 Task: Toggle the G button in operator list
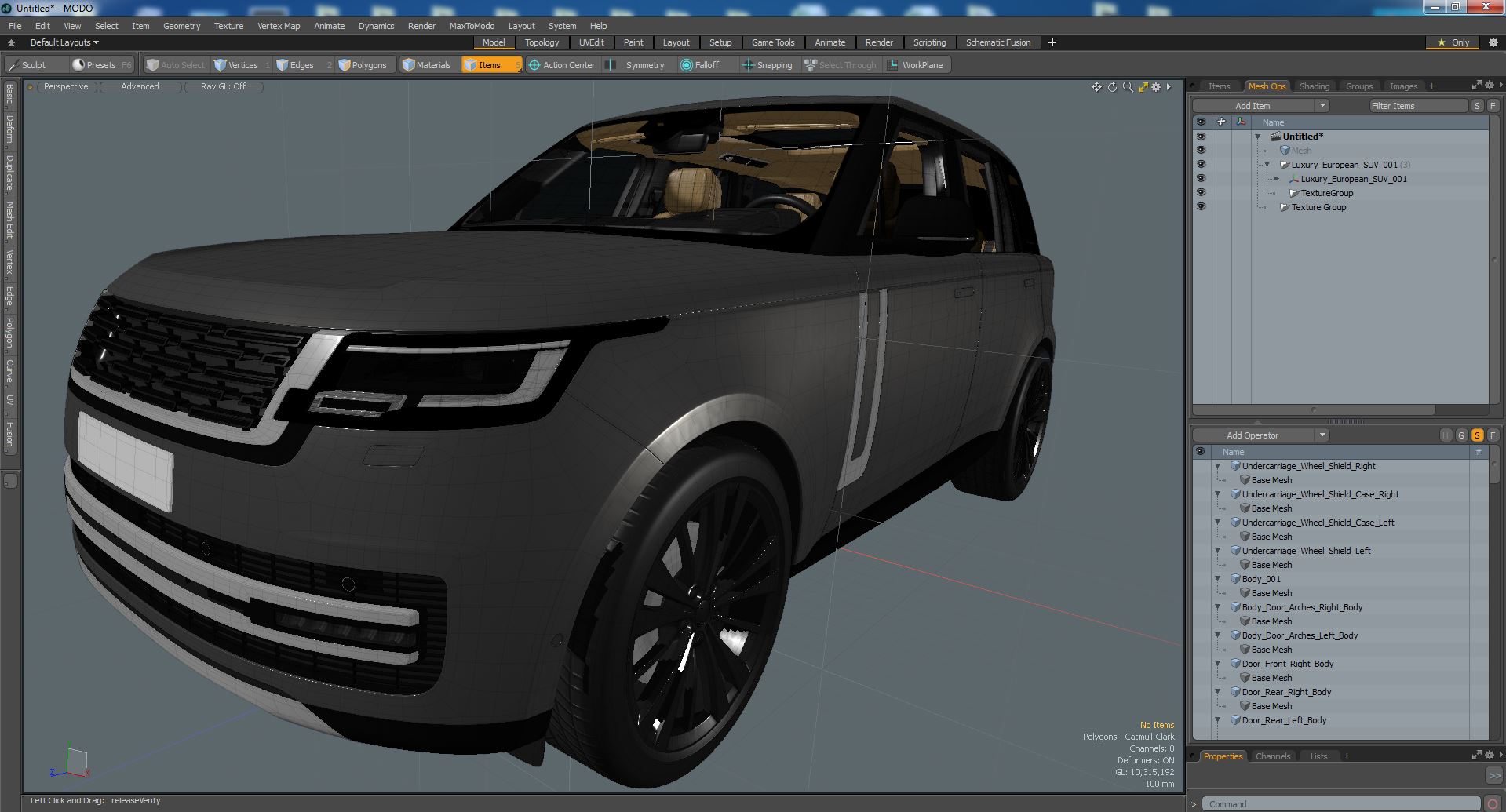coord(1461,435)
